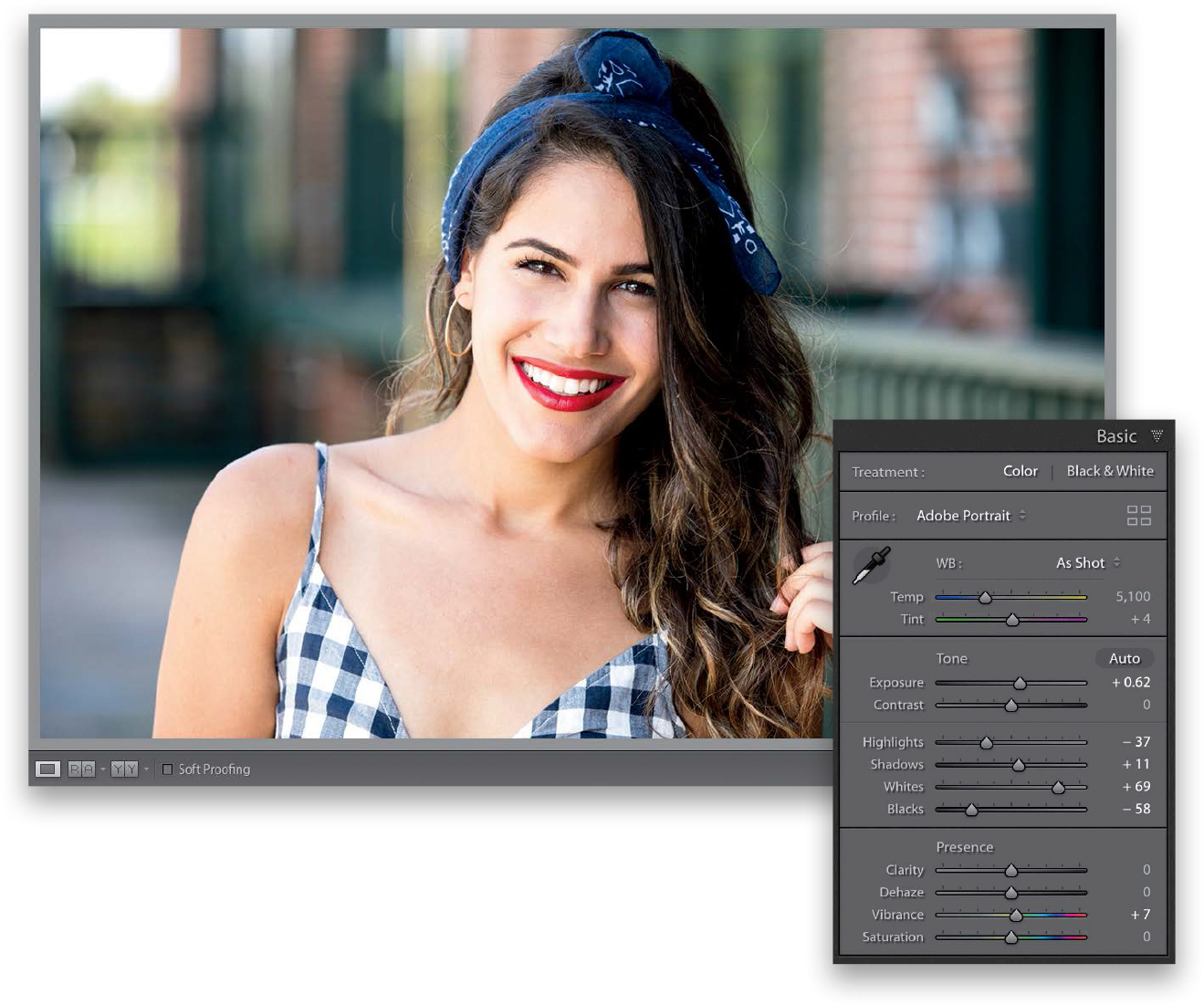Open the Adobe Portrait profile dropdown
The width and height of the screenshot is (1204, 1005).
pos(971,516)
